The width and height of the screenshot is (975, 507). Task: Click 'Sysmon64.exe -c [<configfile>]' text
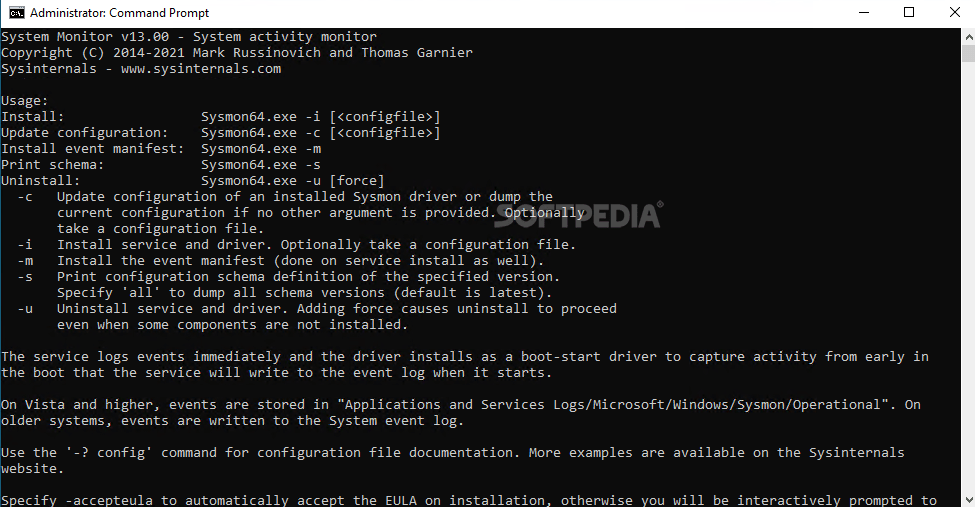(x=320, y=133)
